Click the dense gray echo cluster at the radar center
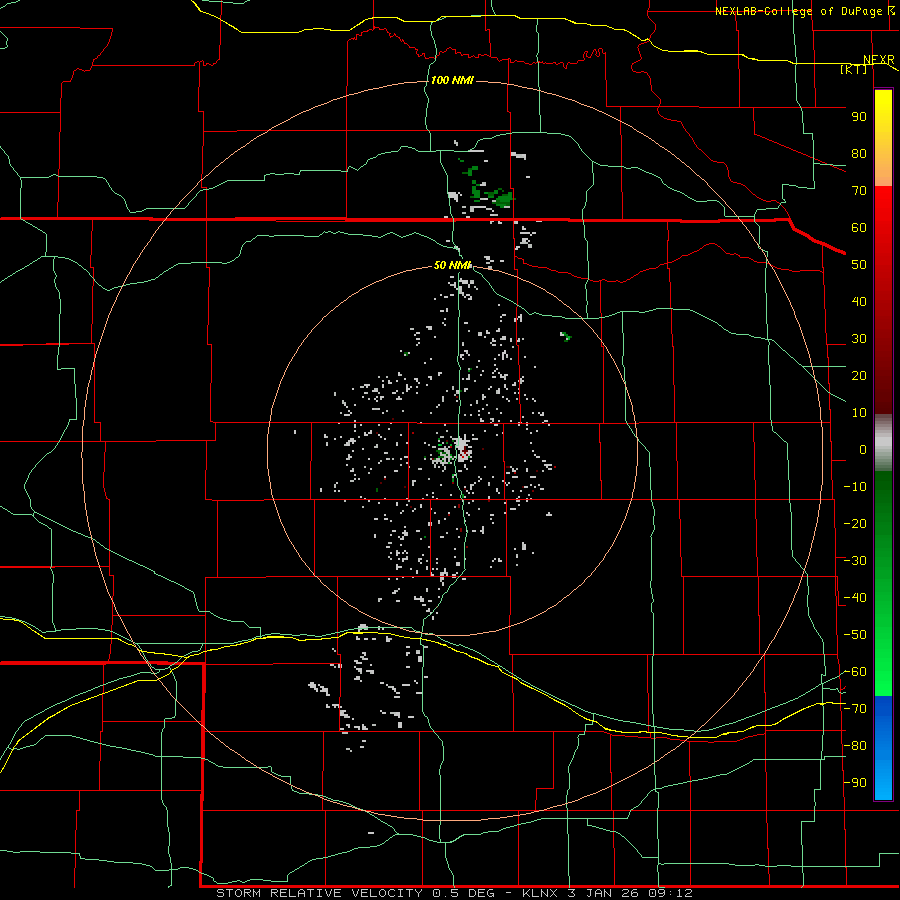900x900 pixels. (461, 447)
